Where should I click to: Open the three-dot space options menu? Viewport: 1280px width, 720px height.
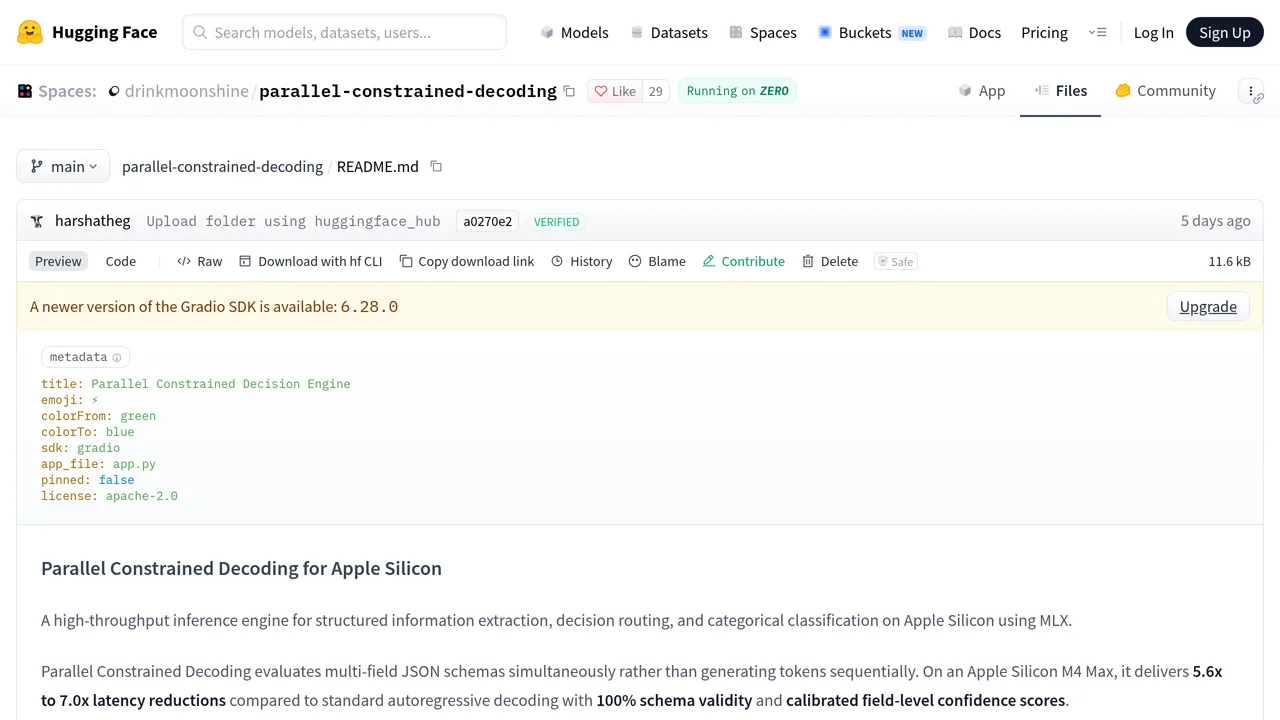click(x=1251, y=91)
